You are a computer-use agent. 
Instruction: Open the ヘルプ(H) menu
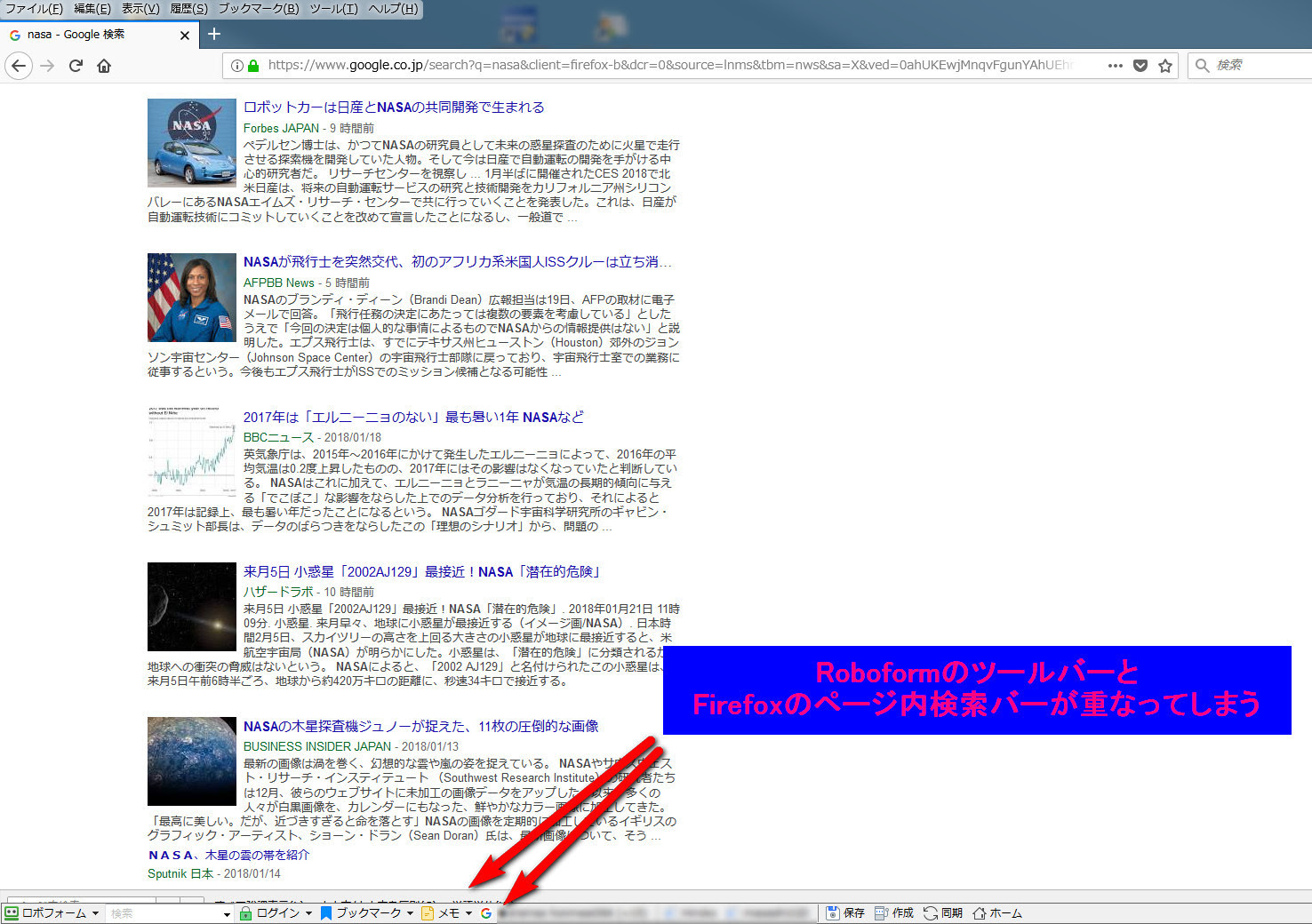pyautogui.click(x=393, y=9)
